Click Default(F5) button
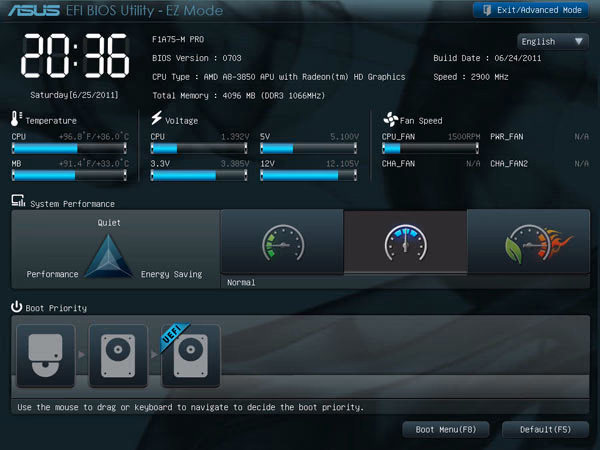Screen dimensions: 600x450 tap(545, 429)
